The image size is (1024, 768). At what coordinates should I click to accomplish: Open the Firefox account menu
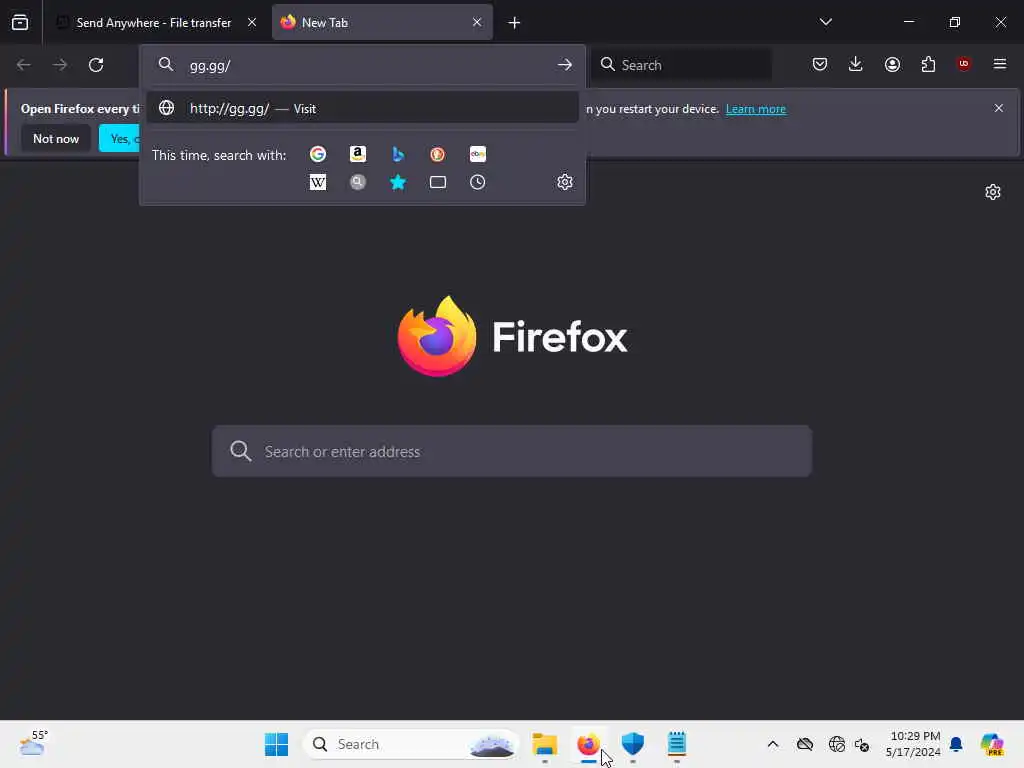click(x=892, y=64)
